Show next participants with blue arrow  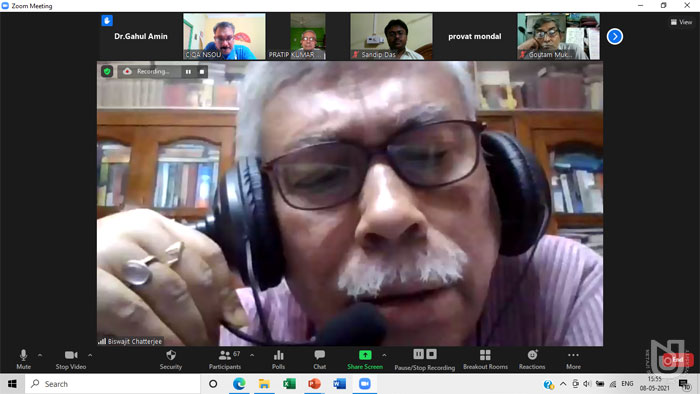click(615, 36)
